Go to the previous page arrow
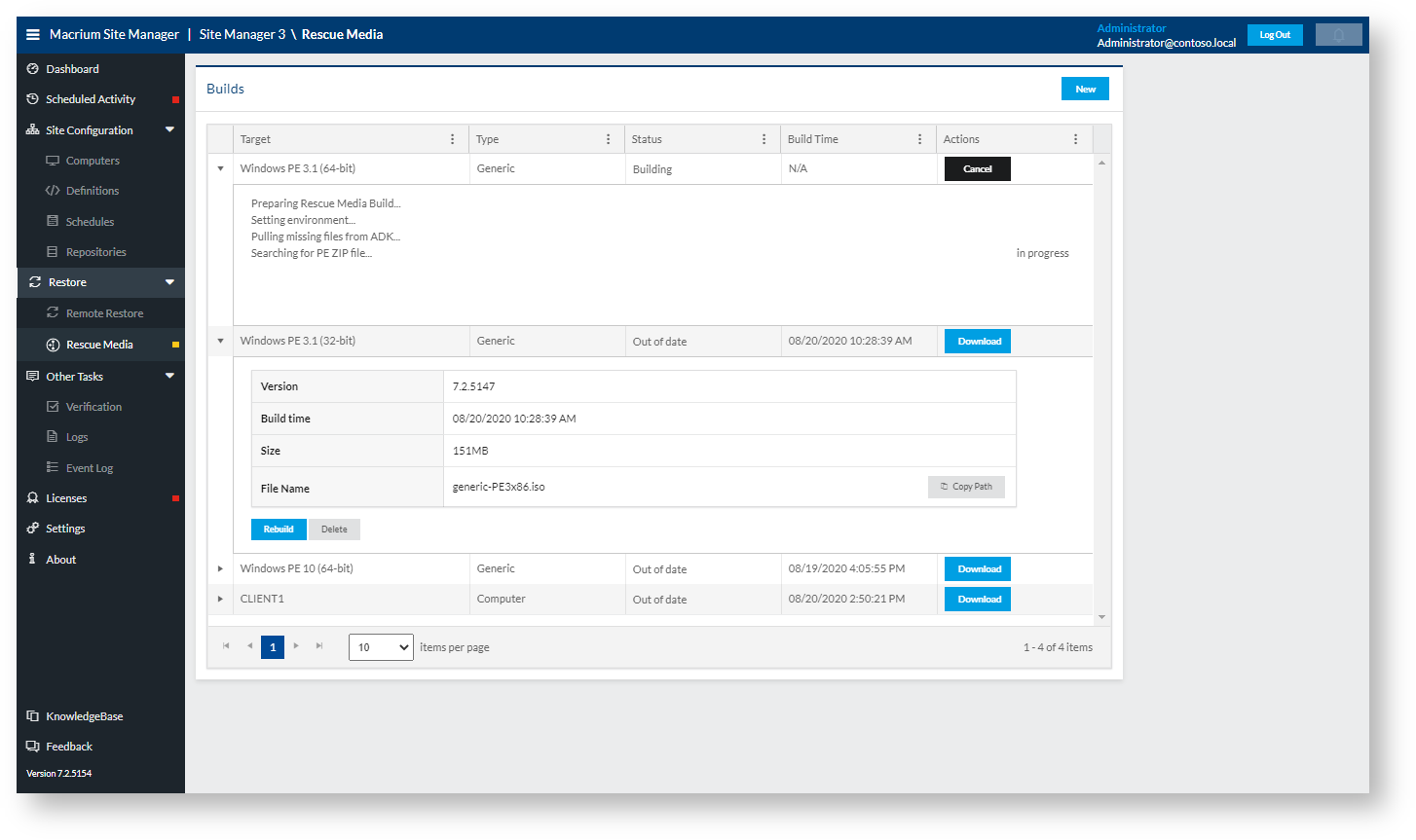 249,646
